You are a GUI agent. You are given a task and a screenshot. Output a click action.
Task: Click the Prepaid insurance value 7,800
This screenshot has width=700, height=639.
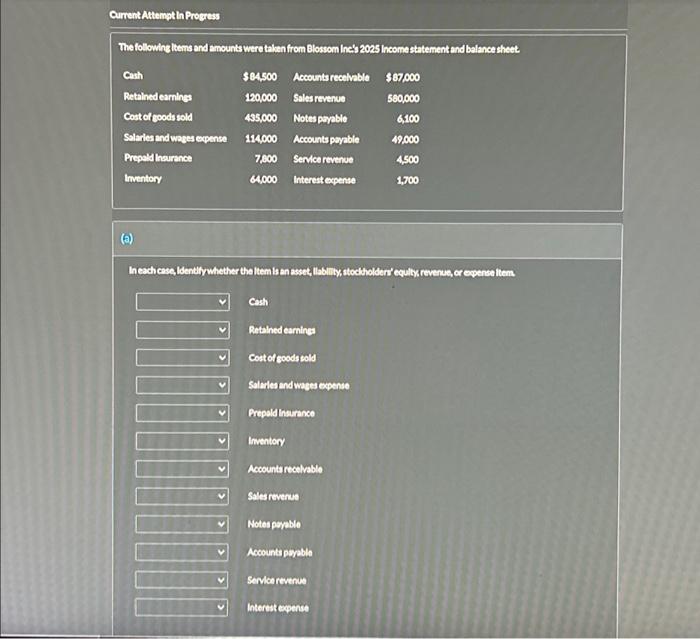point(266,159)
